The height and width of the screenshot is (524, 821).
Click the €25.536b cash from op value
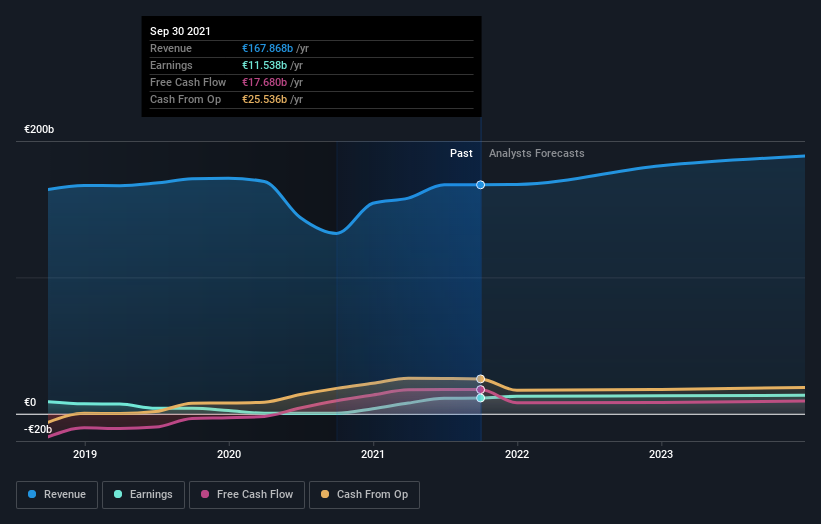click(264, 99)
